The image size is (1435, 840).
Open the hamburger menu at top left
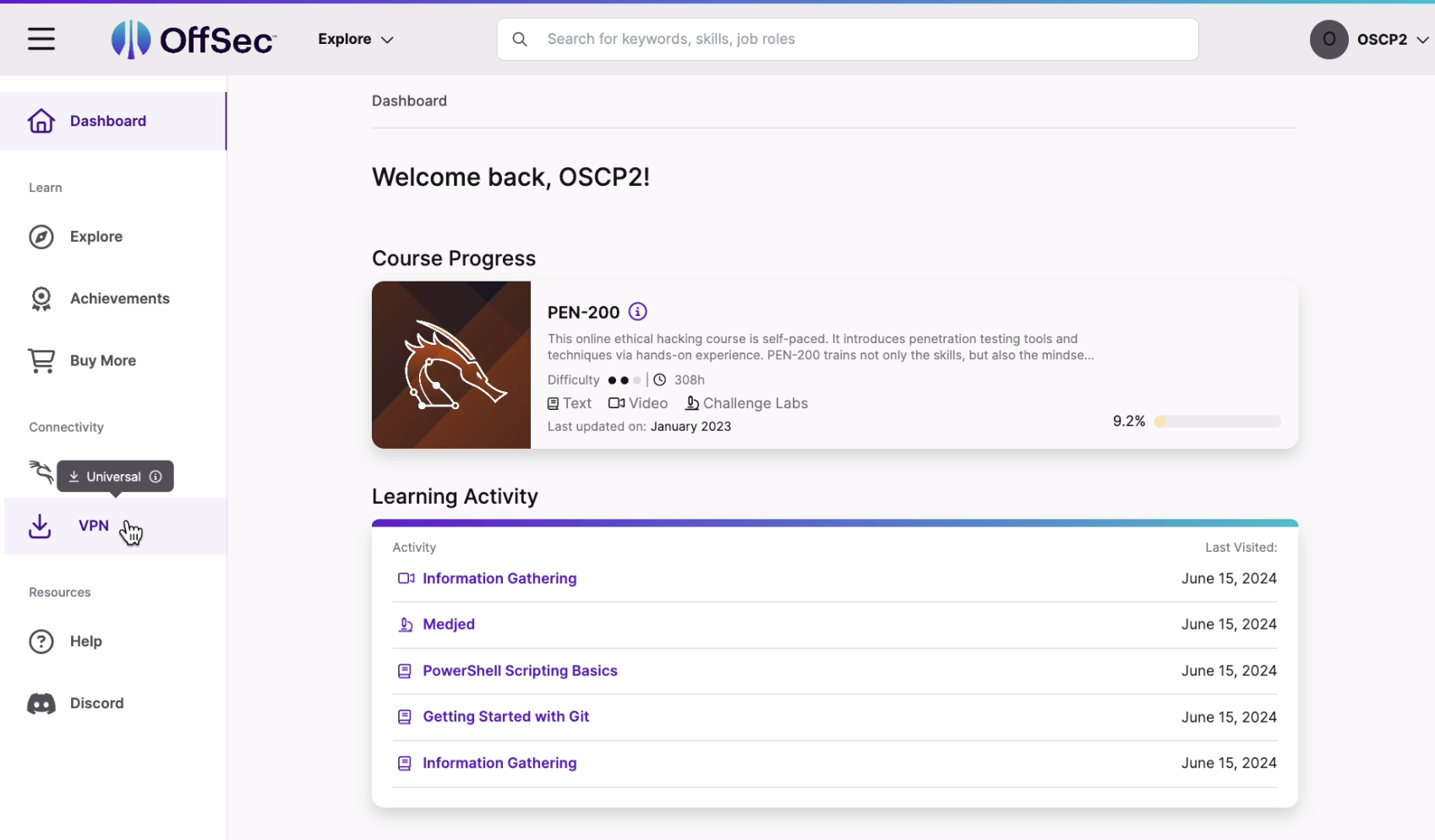pyautogui.click(x=41, y=39)
